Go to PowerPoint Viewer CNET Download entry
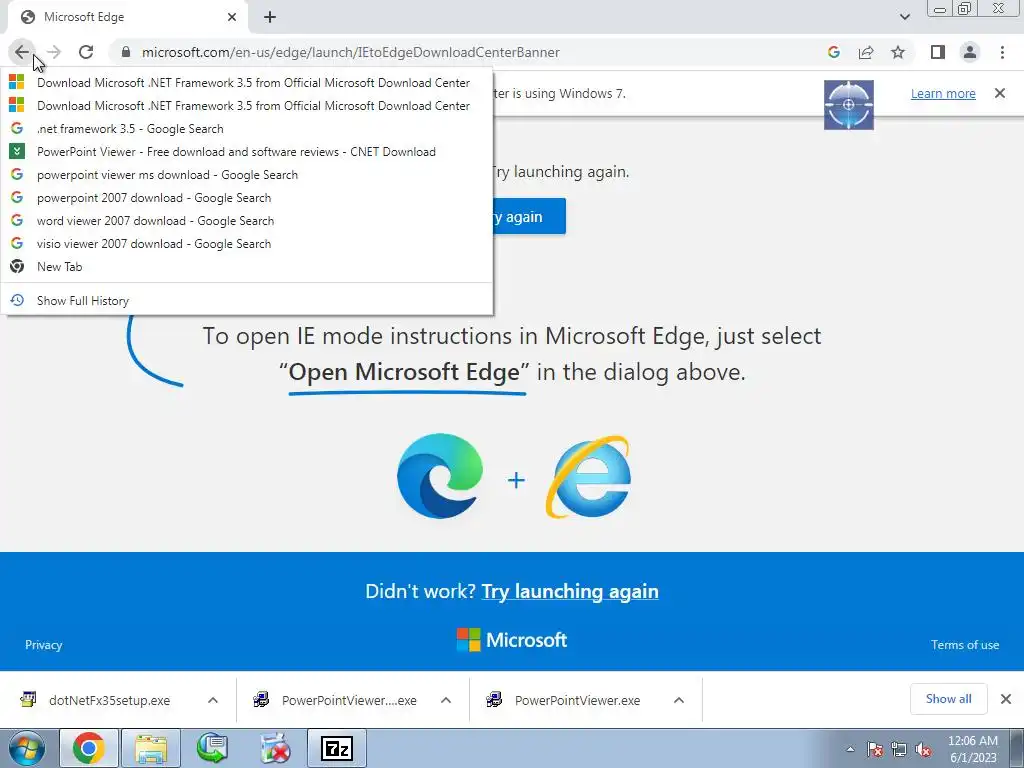Viewport: 1024px width, 768px height. tap(247, 152)
